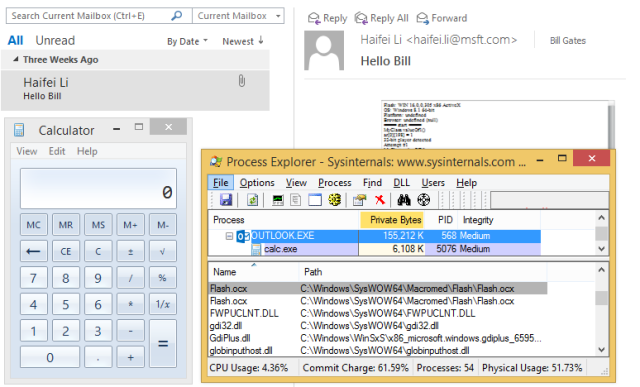Select the FWPUCLNT.DLL row in DLL list

378,313
